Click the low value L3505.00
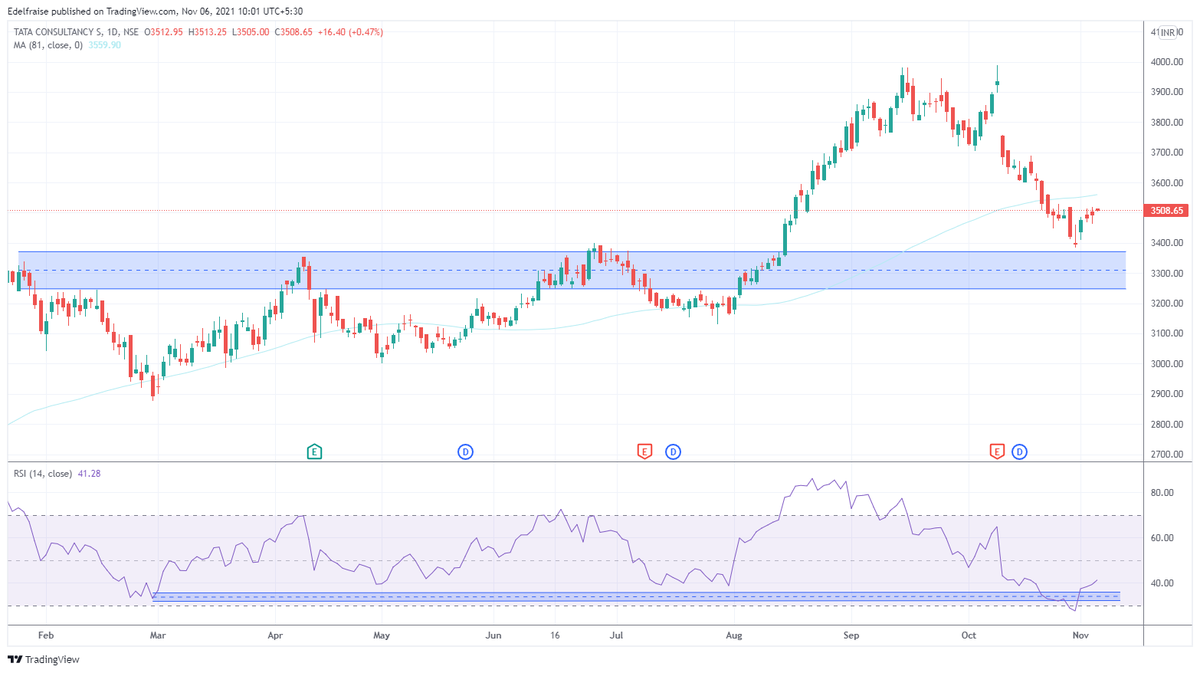This screenshot has width=1200, height=673. tap(251, 32)
